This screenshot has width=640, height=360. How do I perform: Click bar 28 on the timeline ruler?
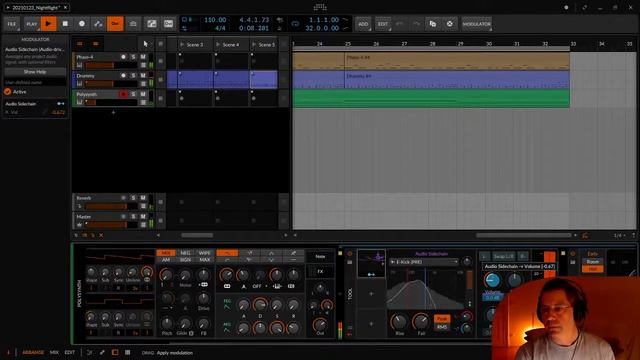[x=432, y=44]
